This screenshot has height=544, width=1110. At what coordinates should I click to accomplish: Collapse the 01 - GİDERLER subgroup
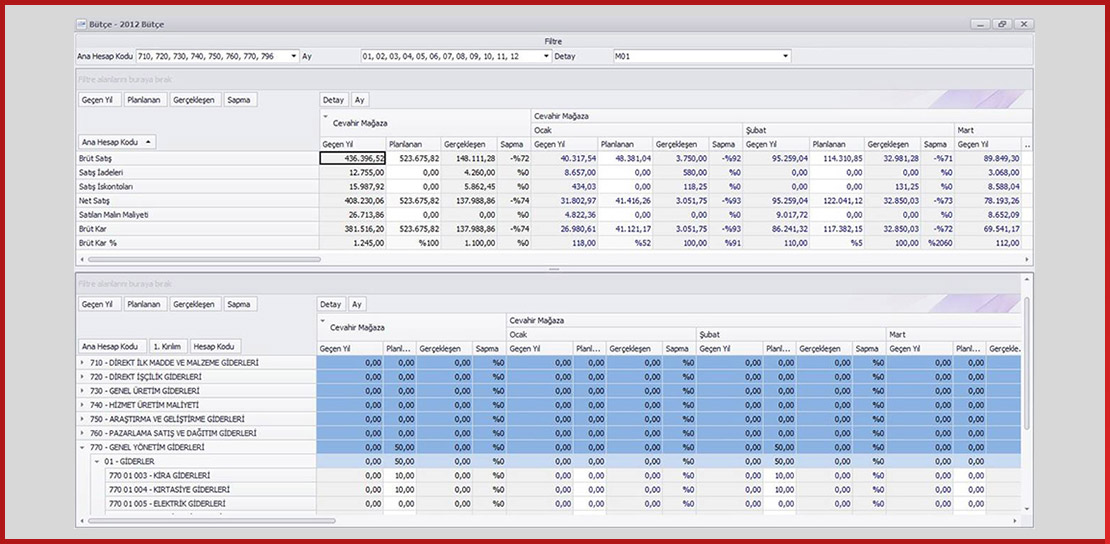click(x=97, y=462)
